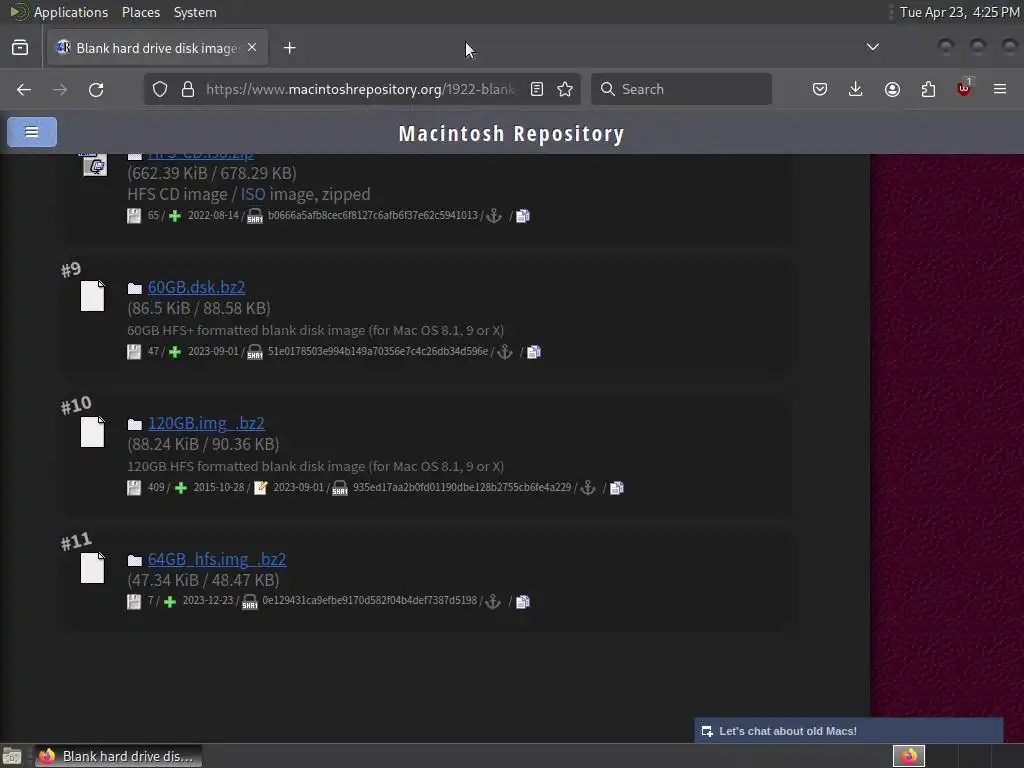
Task: Click SHA1 icon of 64GB_hfs.img_.bz2
Action: pos(249,601)
